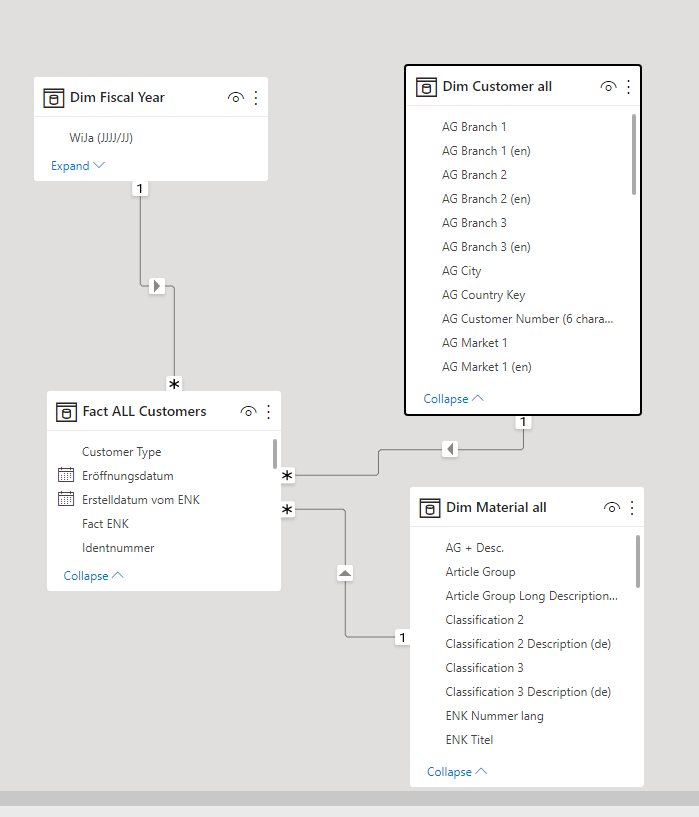Toggle visibility of Dim Fiscal Year table
Screen dimensions: 699x817
click(x=235, y=97)
